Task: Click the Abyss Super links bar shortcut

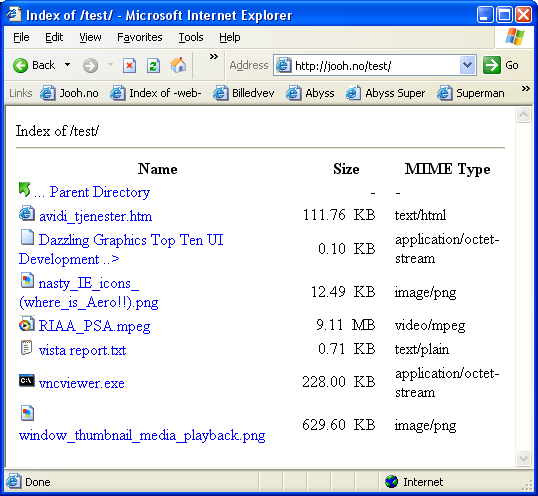Action: point(386,93)
